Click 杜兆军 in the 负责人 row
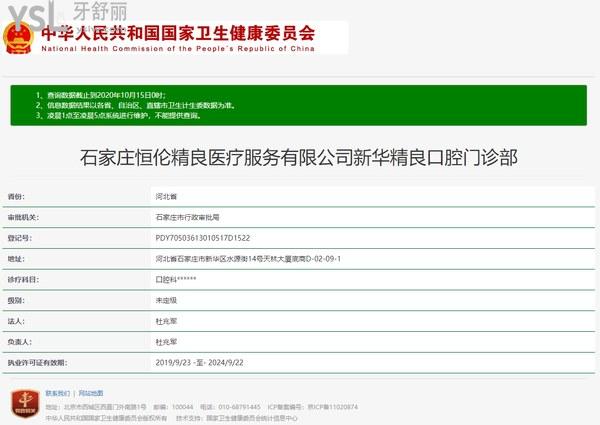The image size is (600, 425). 166,342
